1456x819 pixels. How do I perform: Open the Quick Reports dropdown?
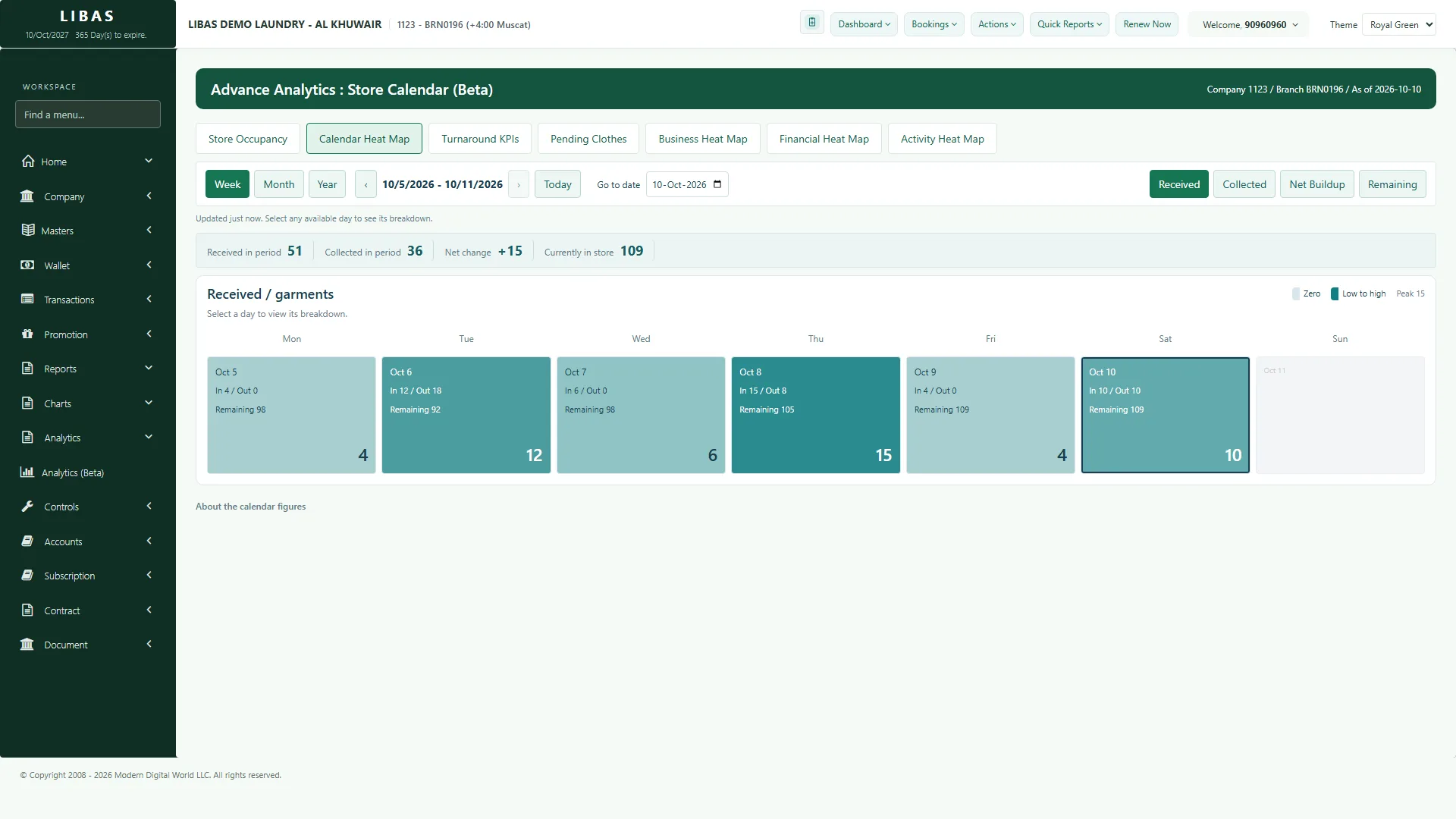[x=1069, y=24]
